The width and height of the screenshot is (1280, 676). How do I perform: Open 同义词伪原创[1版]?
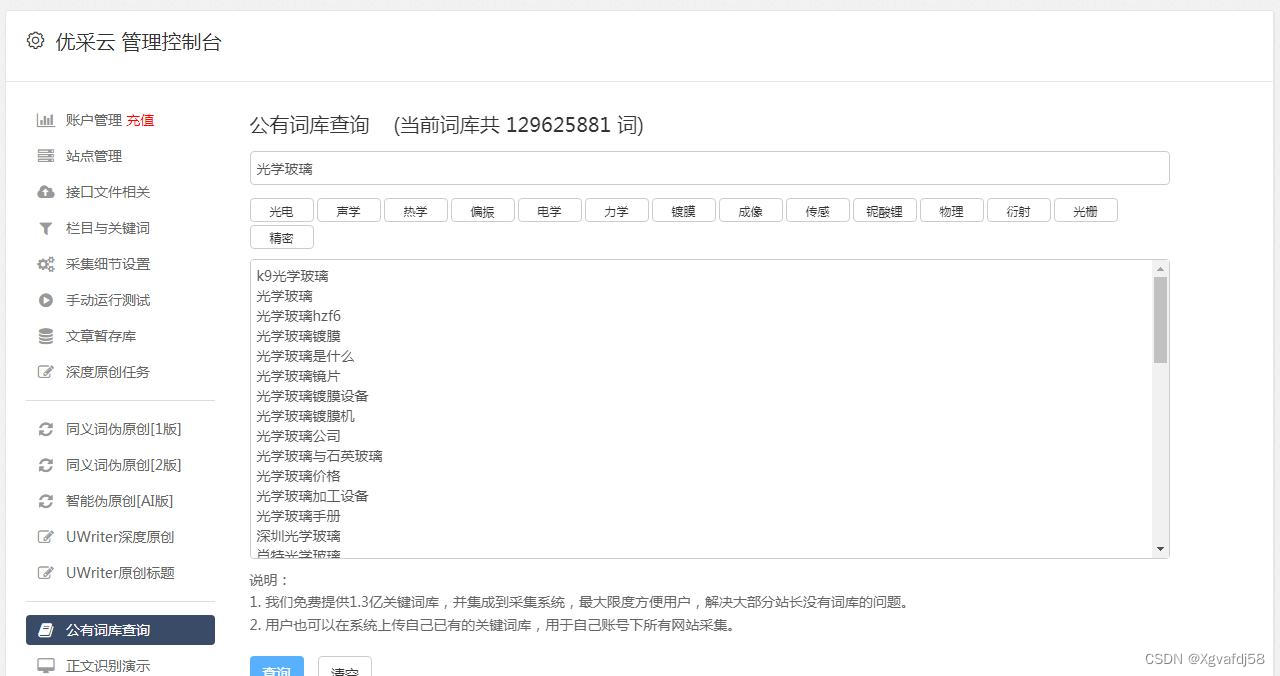pyautogui.click(x=124, y=429)
